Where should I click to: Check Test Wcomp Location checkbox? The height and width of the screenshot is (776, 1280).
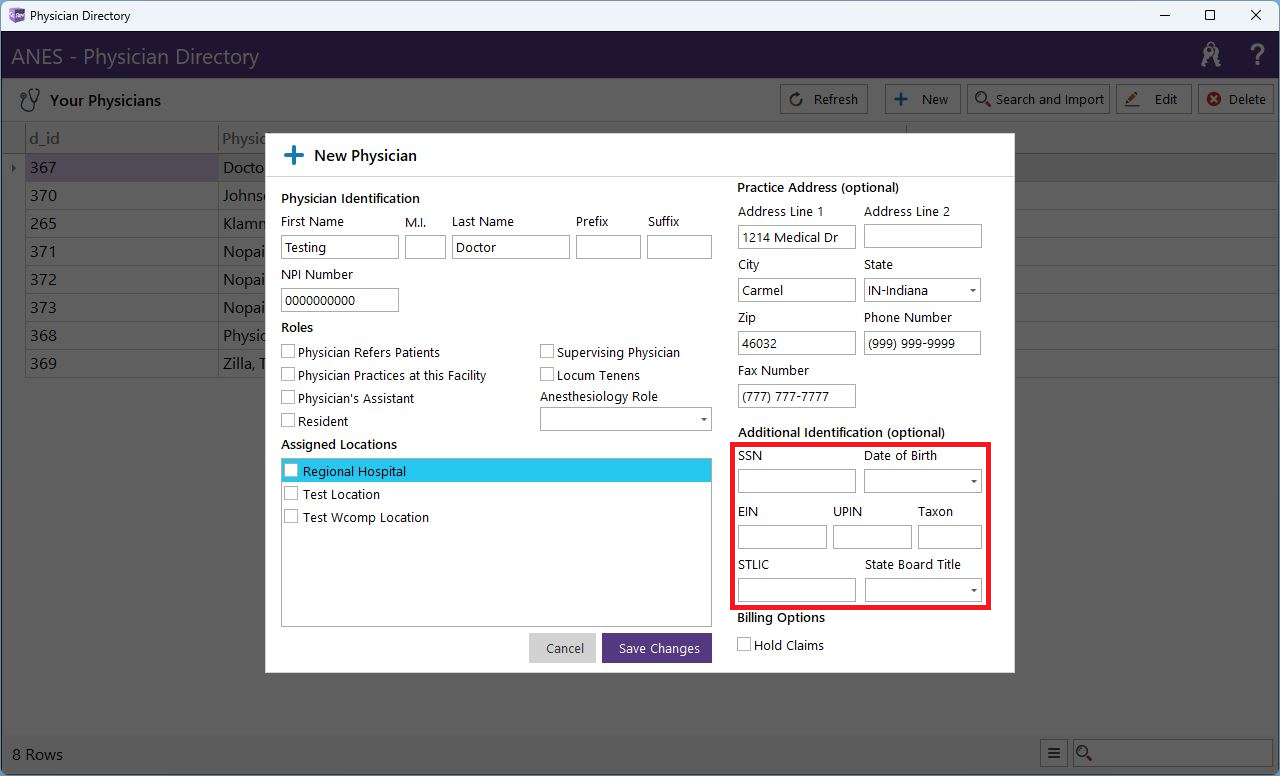tap(291, 516)
